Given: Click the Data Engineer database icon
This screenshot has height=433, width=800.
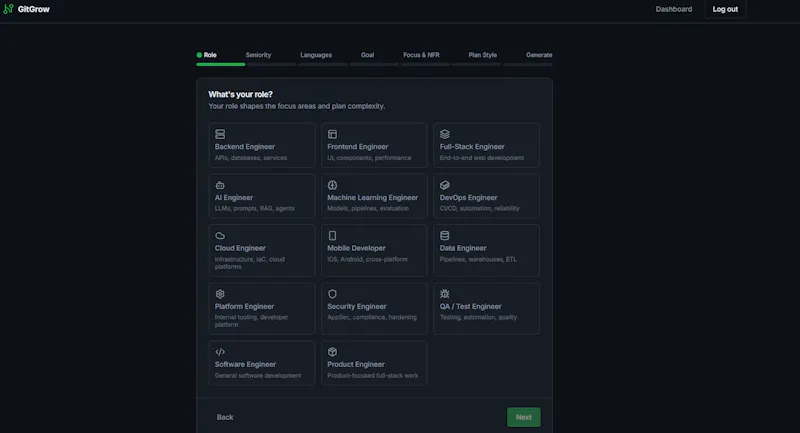Looking at the screenshot, I should 445,236.
